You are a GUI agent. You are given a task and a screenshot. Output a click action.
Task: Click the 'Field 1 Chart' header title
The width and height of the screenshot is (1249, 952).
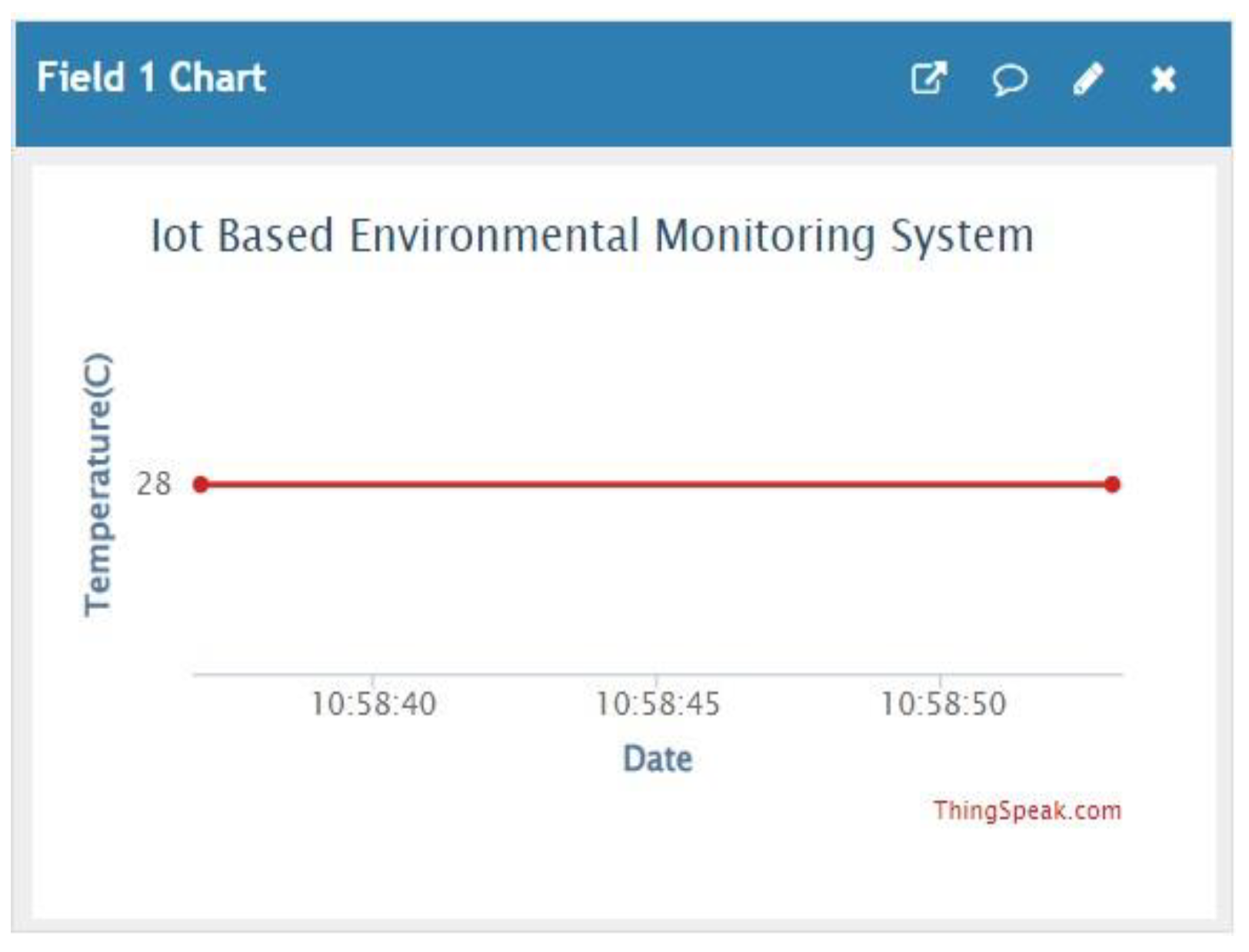click(x=152, y=78)
